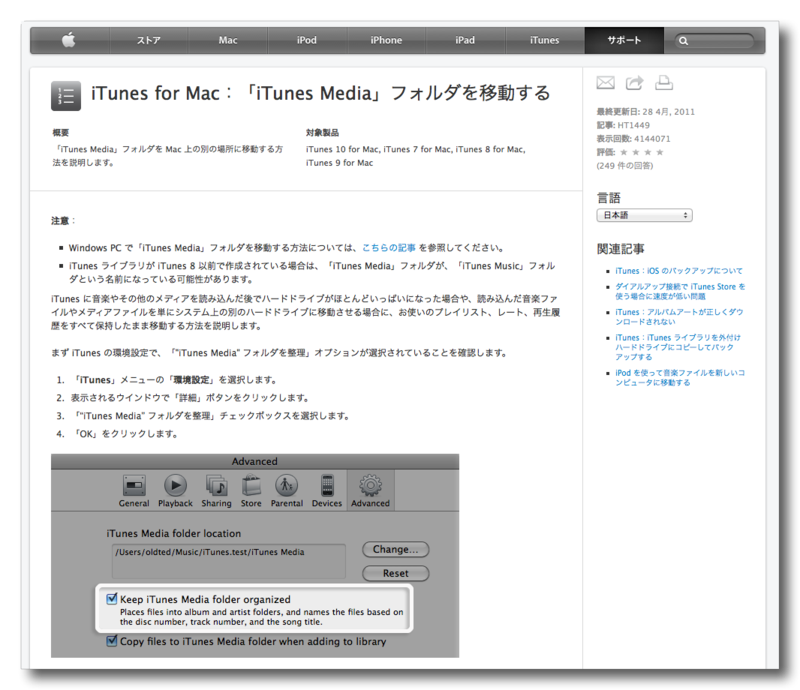The image size is (800, 690).
Task: Select Sharing preferences icon
Action: 216,491
